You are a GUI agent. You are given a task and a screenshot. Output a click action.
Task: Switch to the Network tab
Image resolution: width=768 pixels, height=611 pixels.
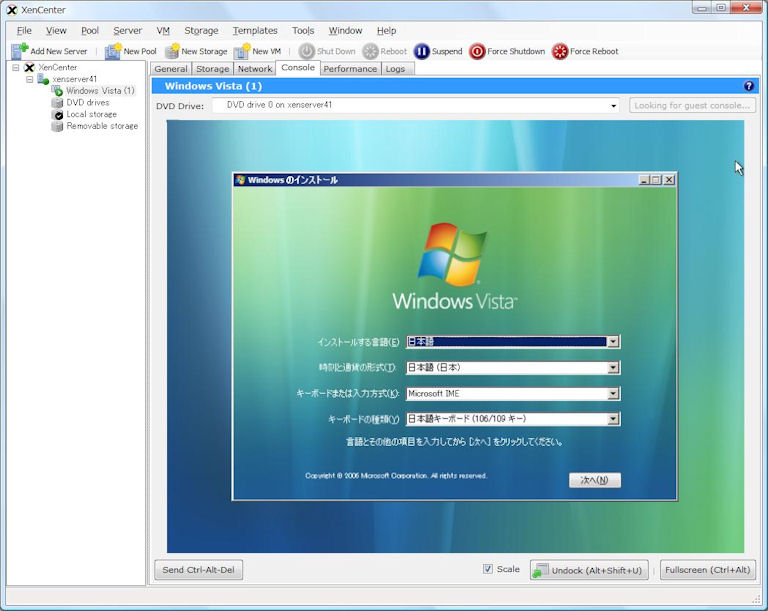[x=255, y=69]
